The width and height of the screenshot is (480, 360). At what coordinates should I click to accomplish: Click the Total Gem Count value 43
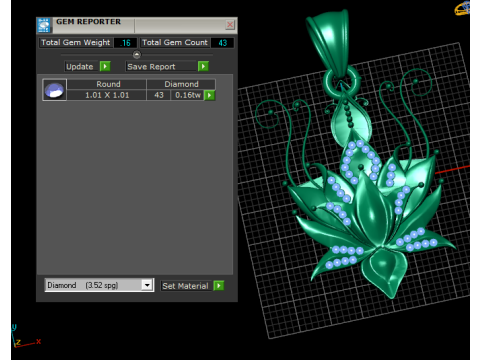pyautogui.click(x=222, y=43)
